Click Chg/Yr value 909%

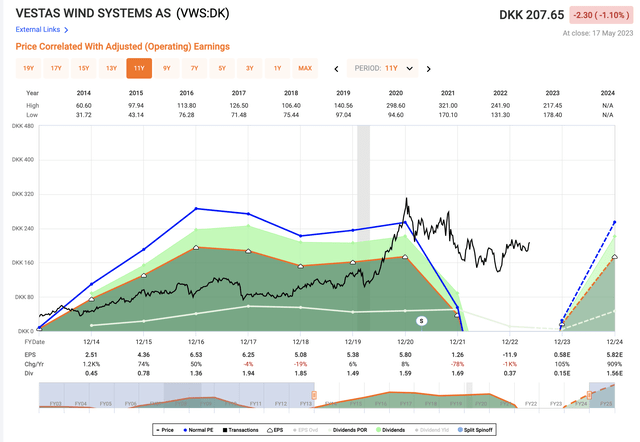tap(615, 364)
